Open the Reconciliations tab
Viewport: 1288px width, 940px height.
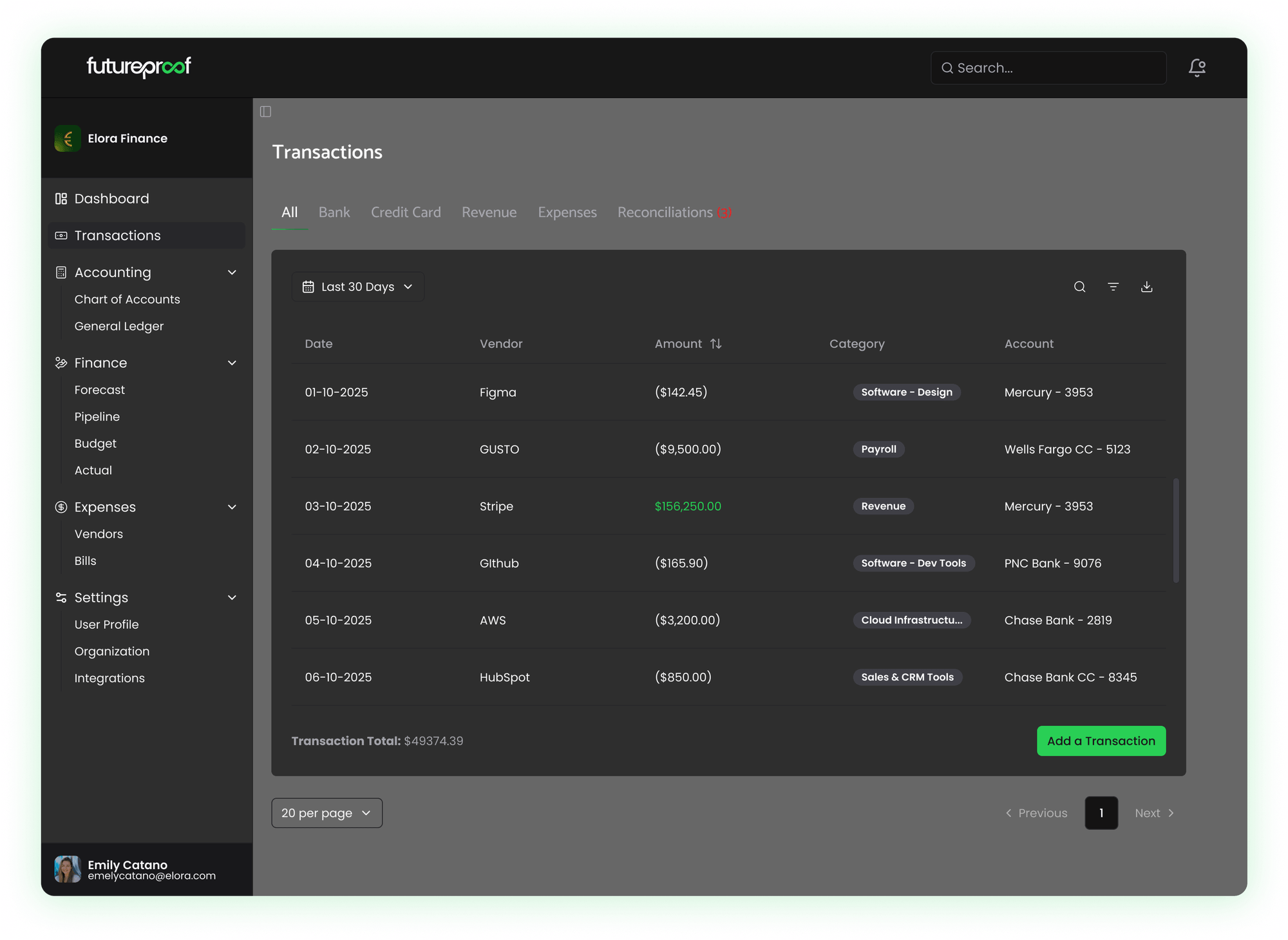(674, 212)
